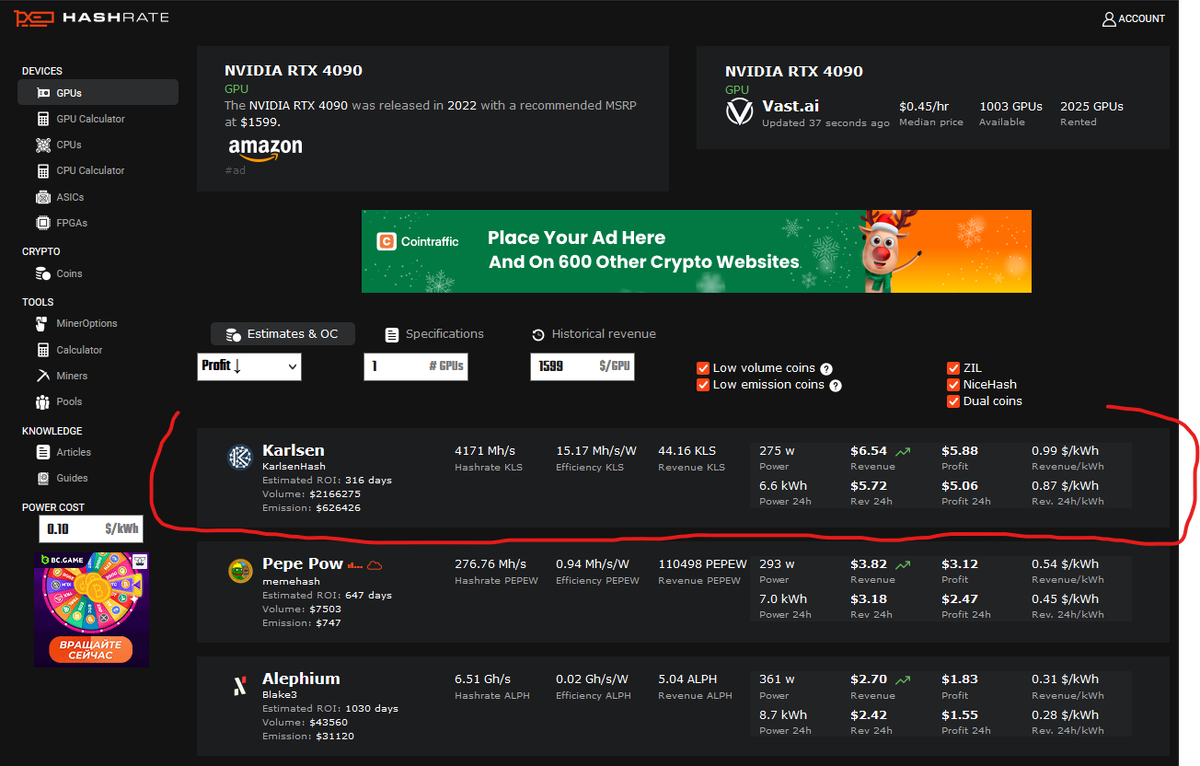Click the help icon beside Low volume coins
This screenshot has height=766, width=1200.
pyautogui.click(x=827, y=368)
